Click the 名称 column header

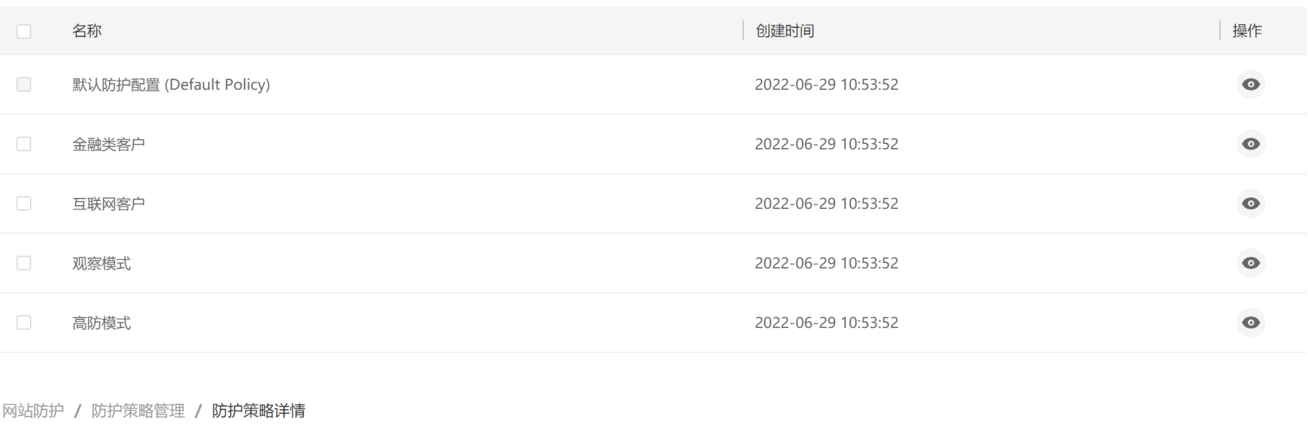[87, 32]
